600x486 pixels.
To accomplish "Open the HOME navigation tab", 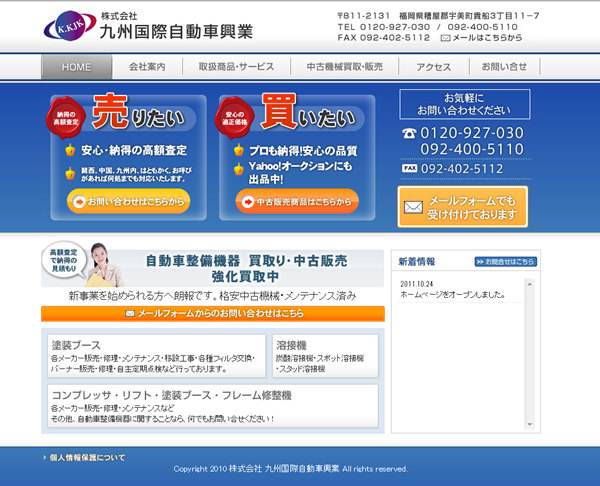I will (x=77, y=67).
